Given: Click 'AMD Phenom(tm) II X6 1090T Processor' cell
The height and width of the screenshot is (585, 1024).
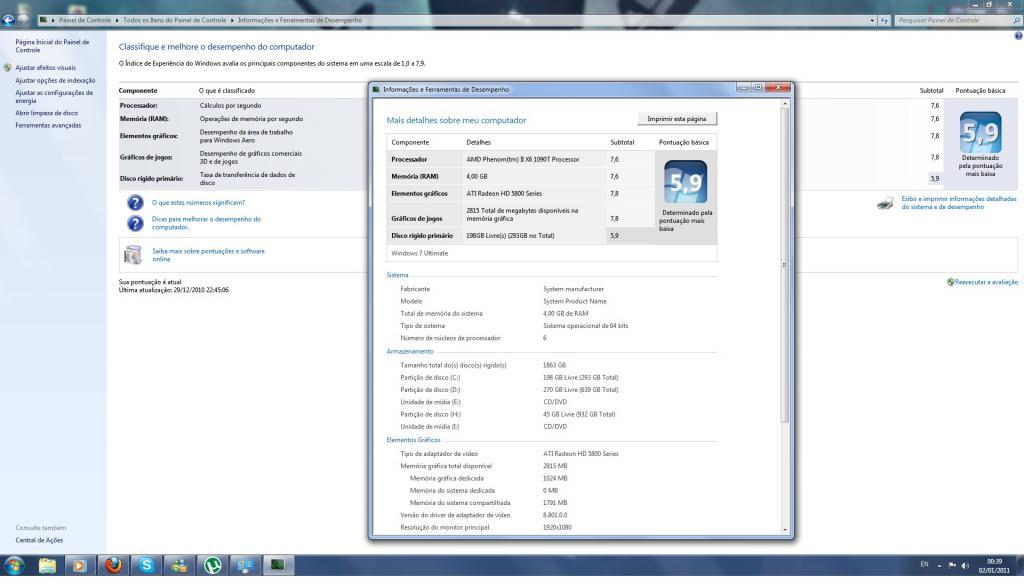Looking at the screenshot, I should click(522, 159).
